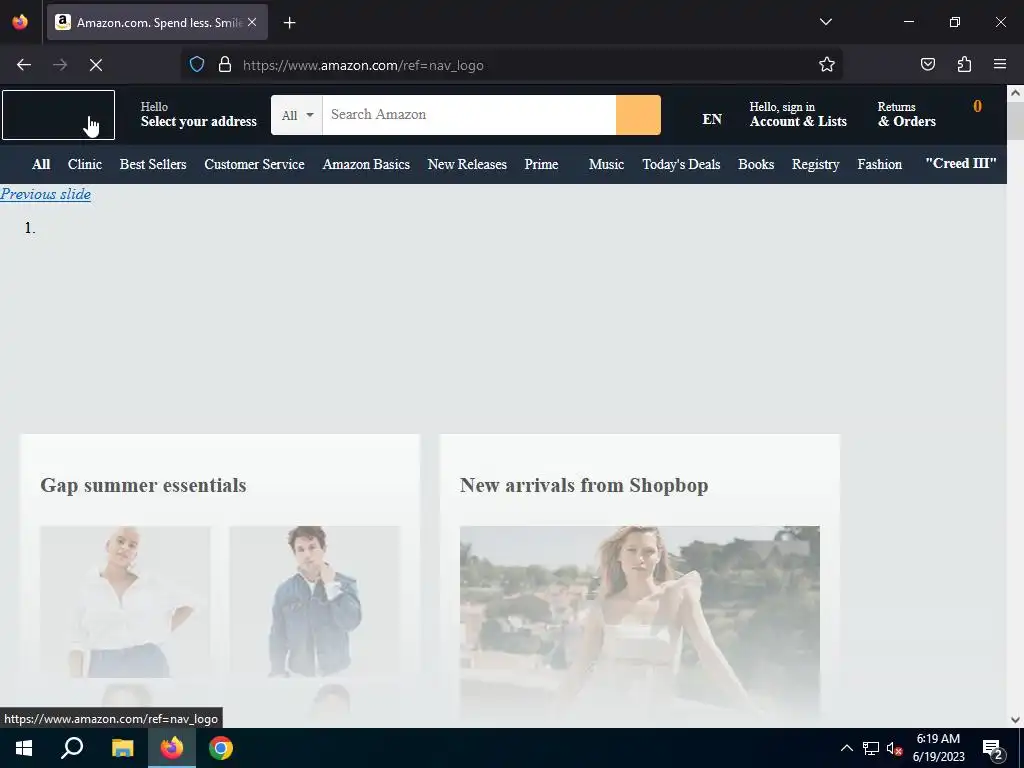Click New arrivals from Shopbop heading
Image resolution: width=1024 pixels, height=768 pixels.
pyautogui.click(x=584, y=485)
